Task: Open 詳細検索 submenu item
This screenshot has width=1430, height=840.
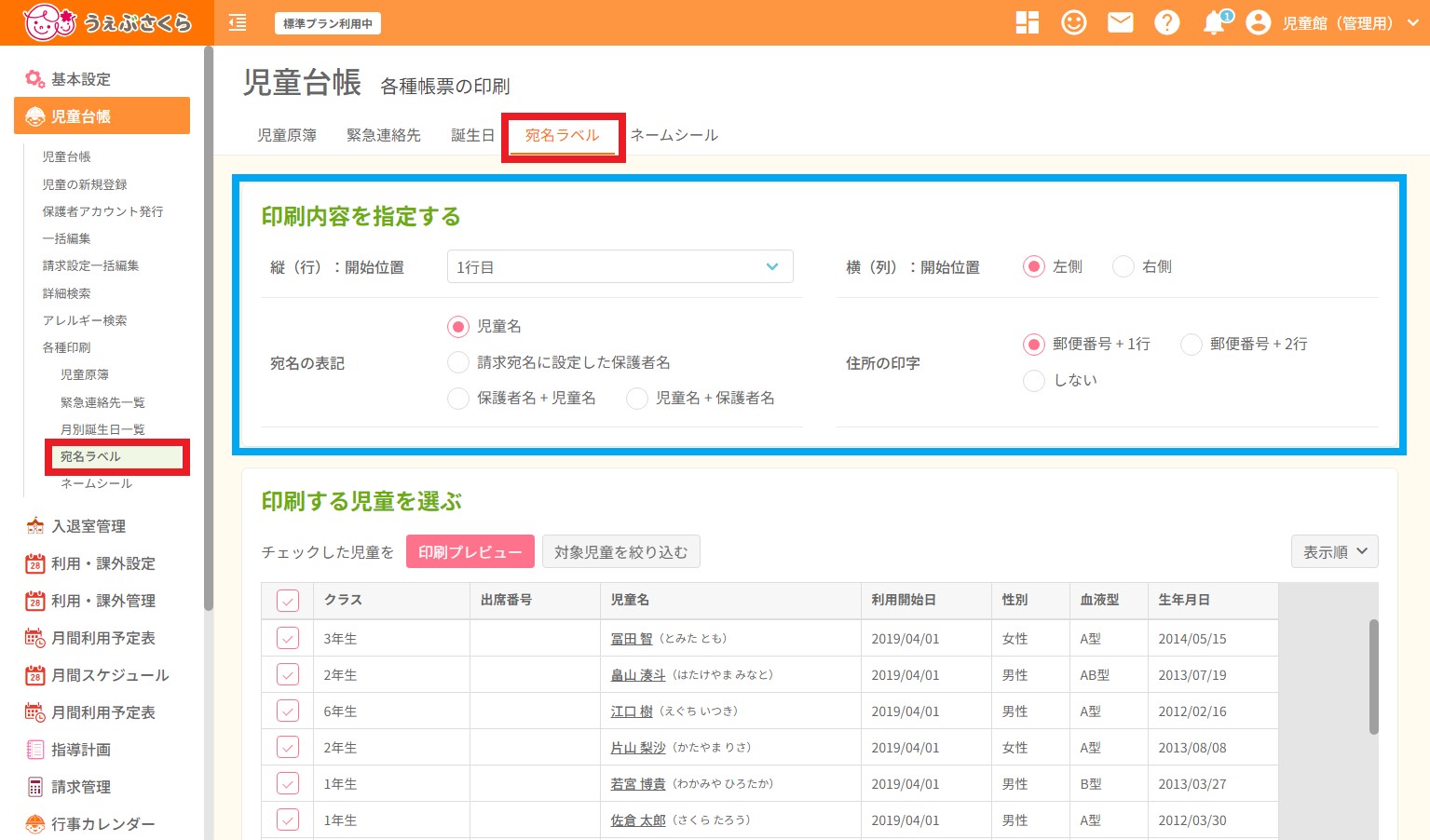Action: click(66, 293)
